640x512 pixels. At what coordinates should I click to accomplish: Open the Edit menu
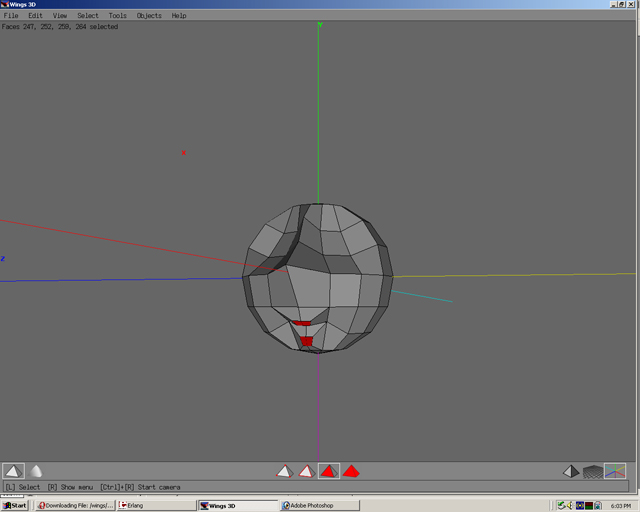tap(35, 16)
